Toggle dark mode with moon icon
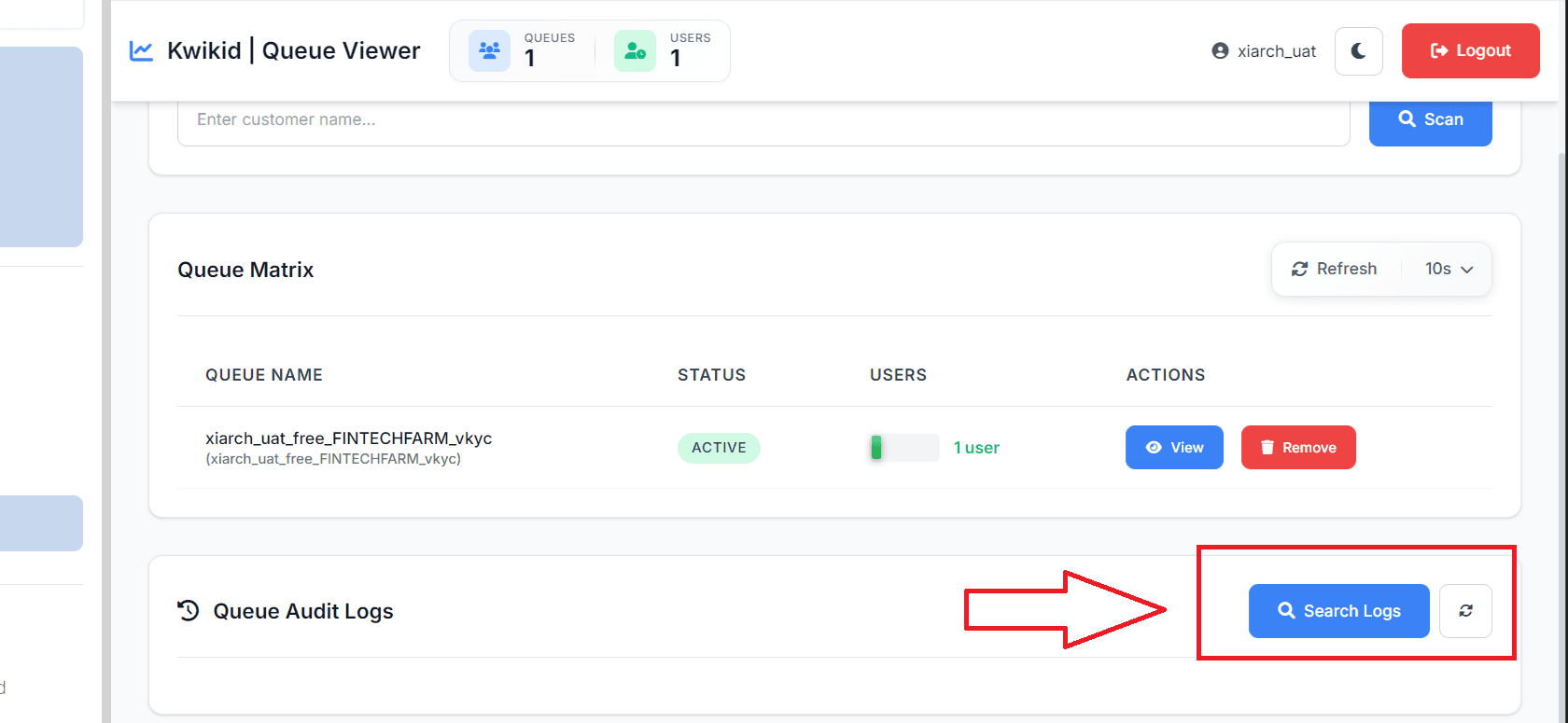1568x723 pixels. 1358,51
